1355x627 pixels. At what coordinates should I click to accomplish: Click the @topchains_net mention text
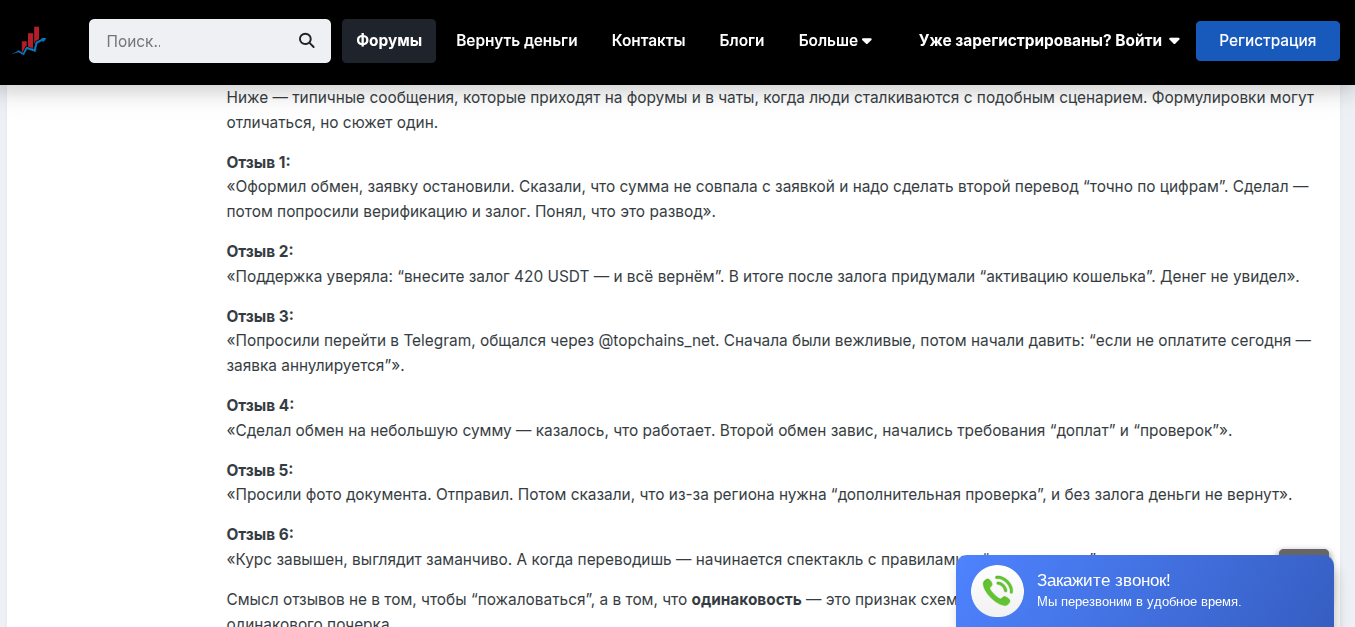coord(658,341)
